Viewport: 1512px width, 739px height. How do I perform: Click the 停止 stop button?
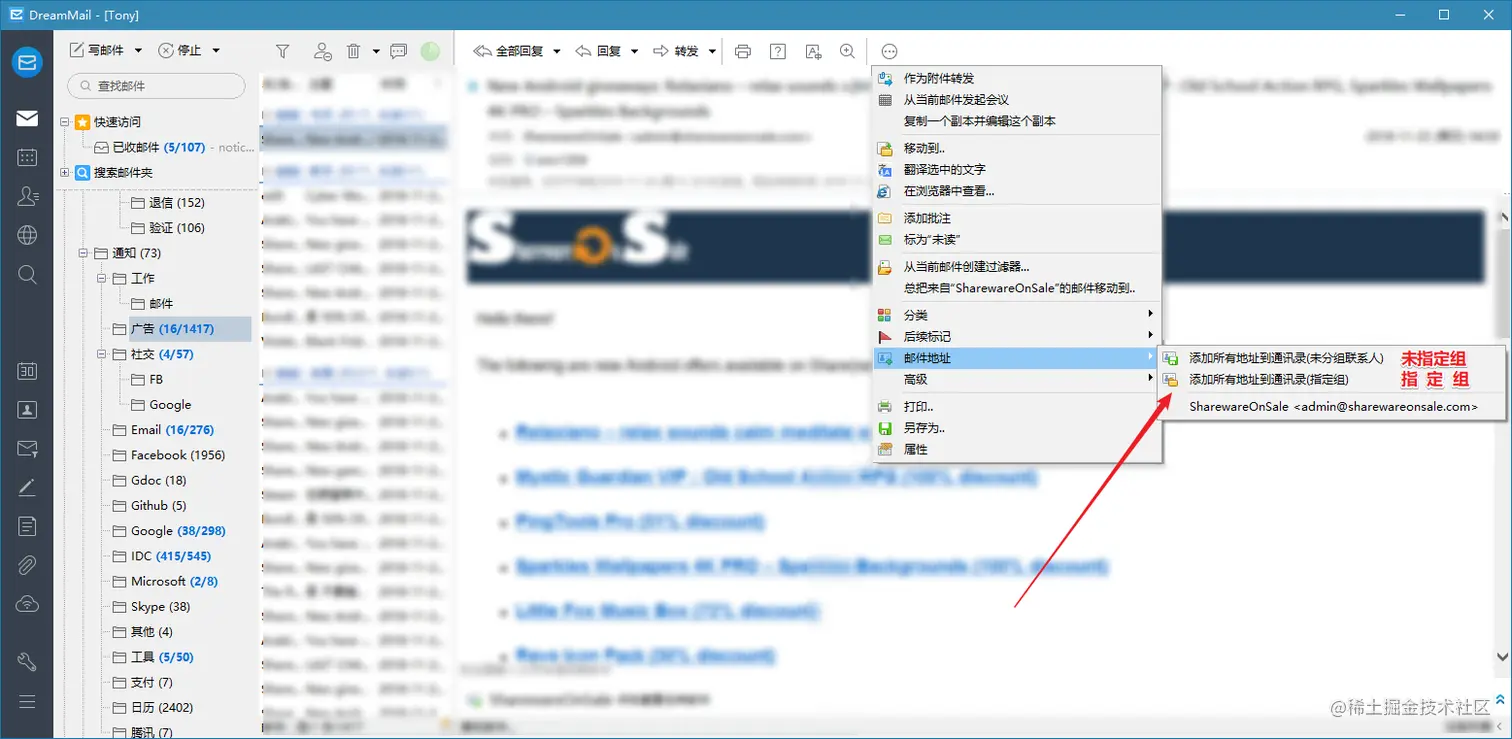click(181, 51)
